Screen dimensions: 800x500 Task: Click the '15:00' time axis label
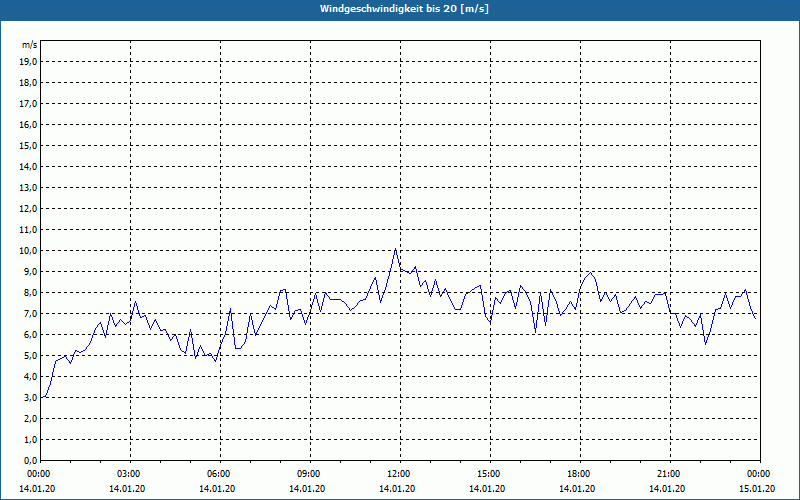(490, 474)
